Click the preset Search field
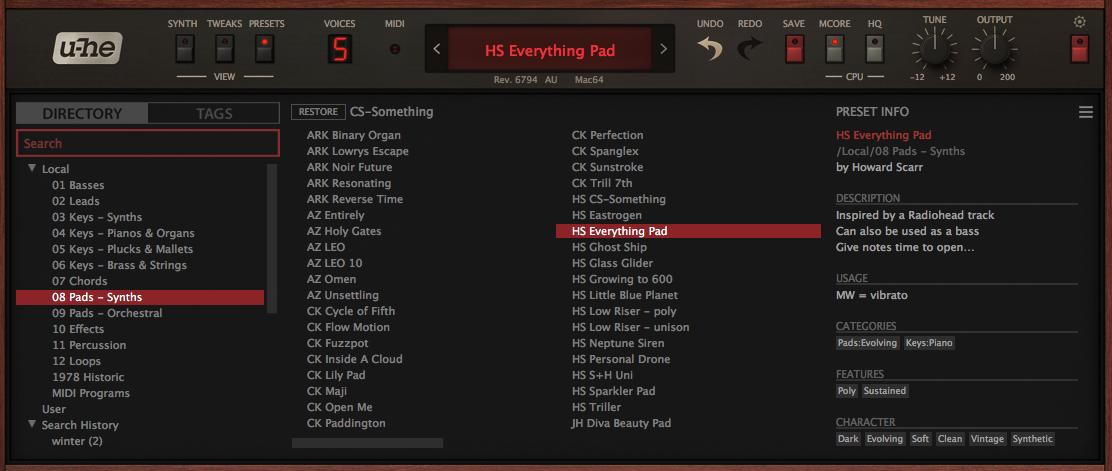 tap(148, 143)
